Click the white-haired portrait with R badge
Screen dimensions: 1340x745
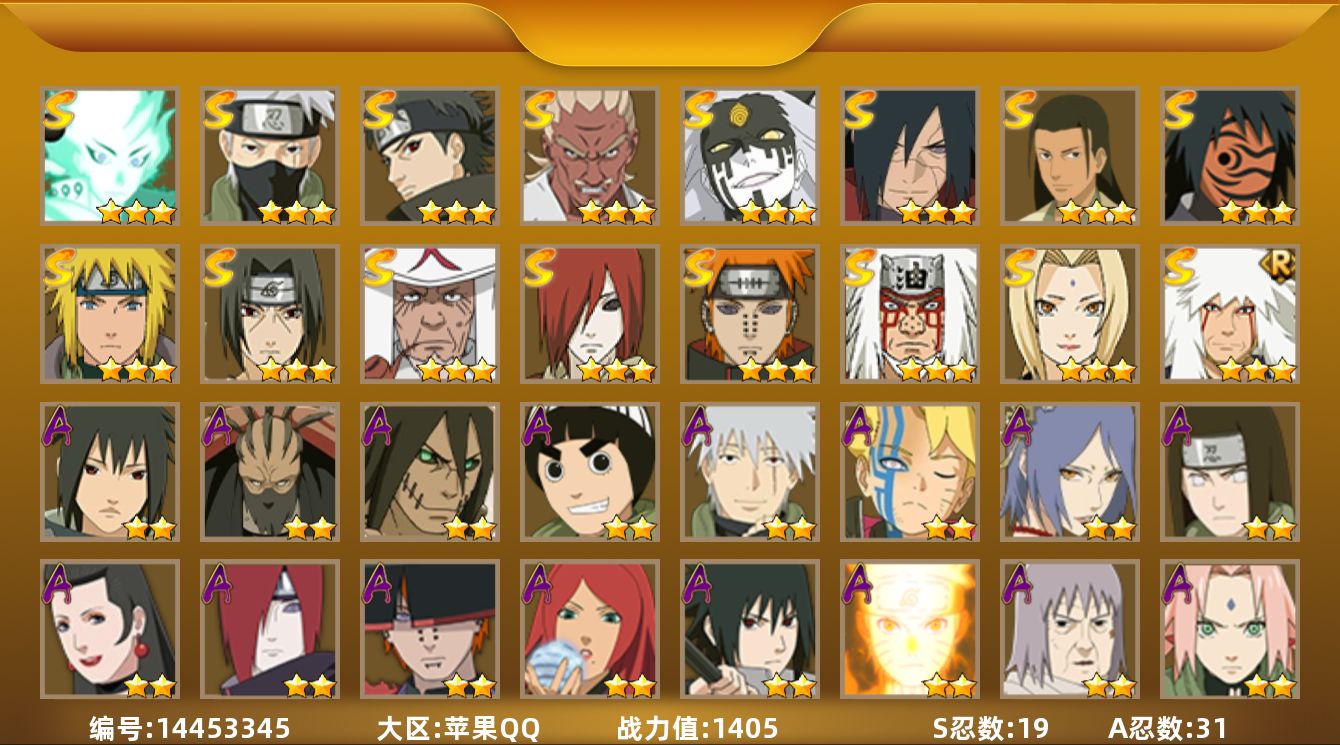tap(1230, 314)
